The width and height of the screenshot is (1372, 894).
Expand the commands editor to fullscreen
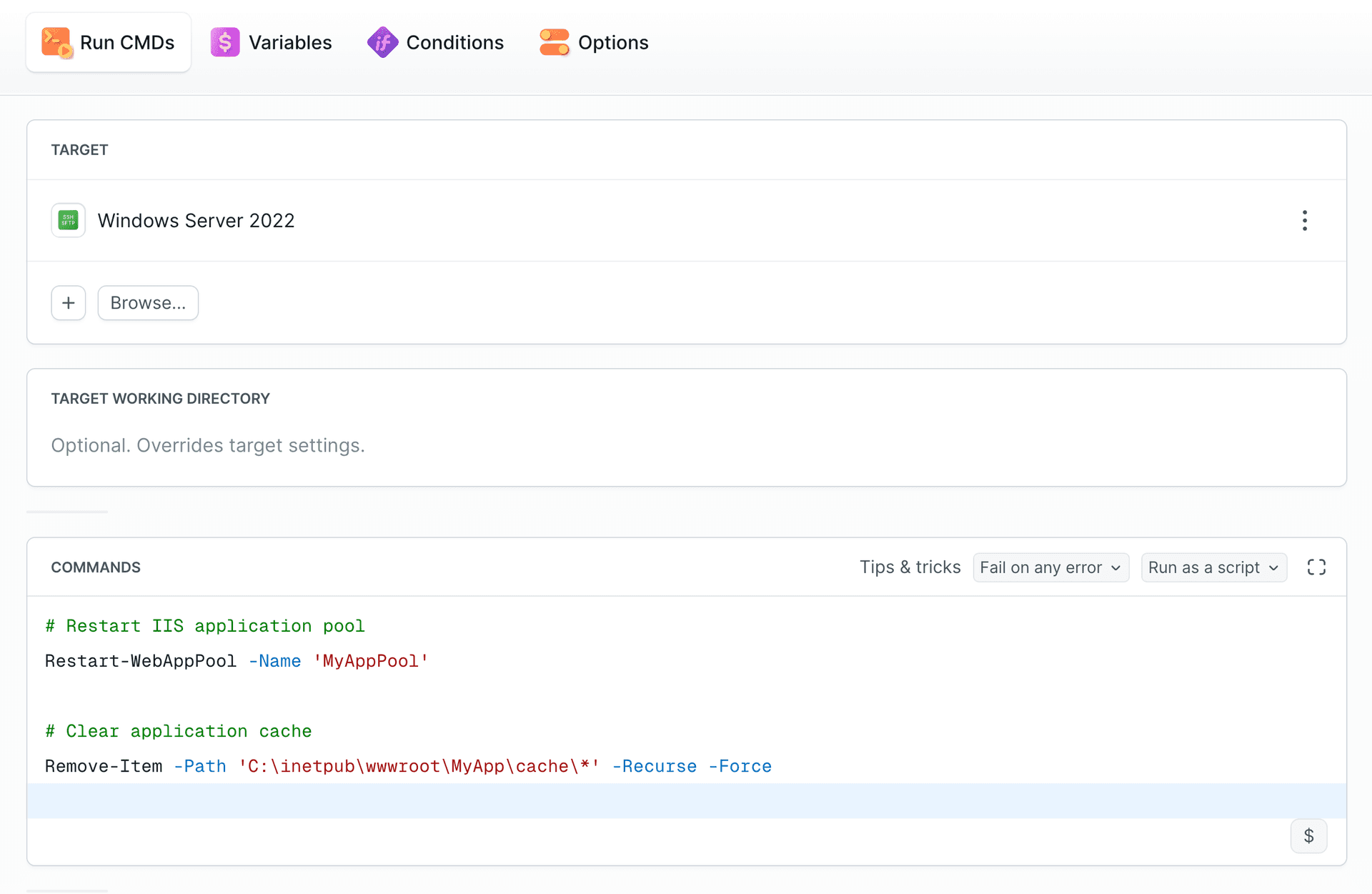click(x=1316, y=567)
